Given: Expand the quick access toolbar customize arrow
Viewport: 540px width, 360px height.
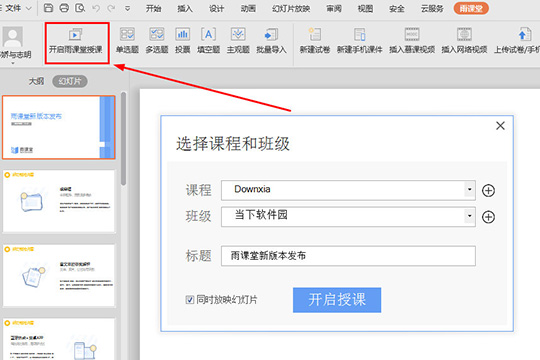Looking at the screenshot, I should (127, 9).
